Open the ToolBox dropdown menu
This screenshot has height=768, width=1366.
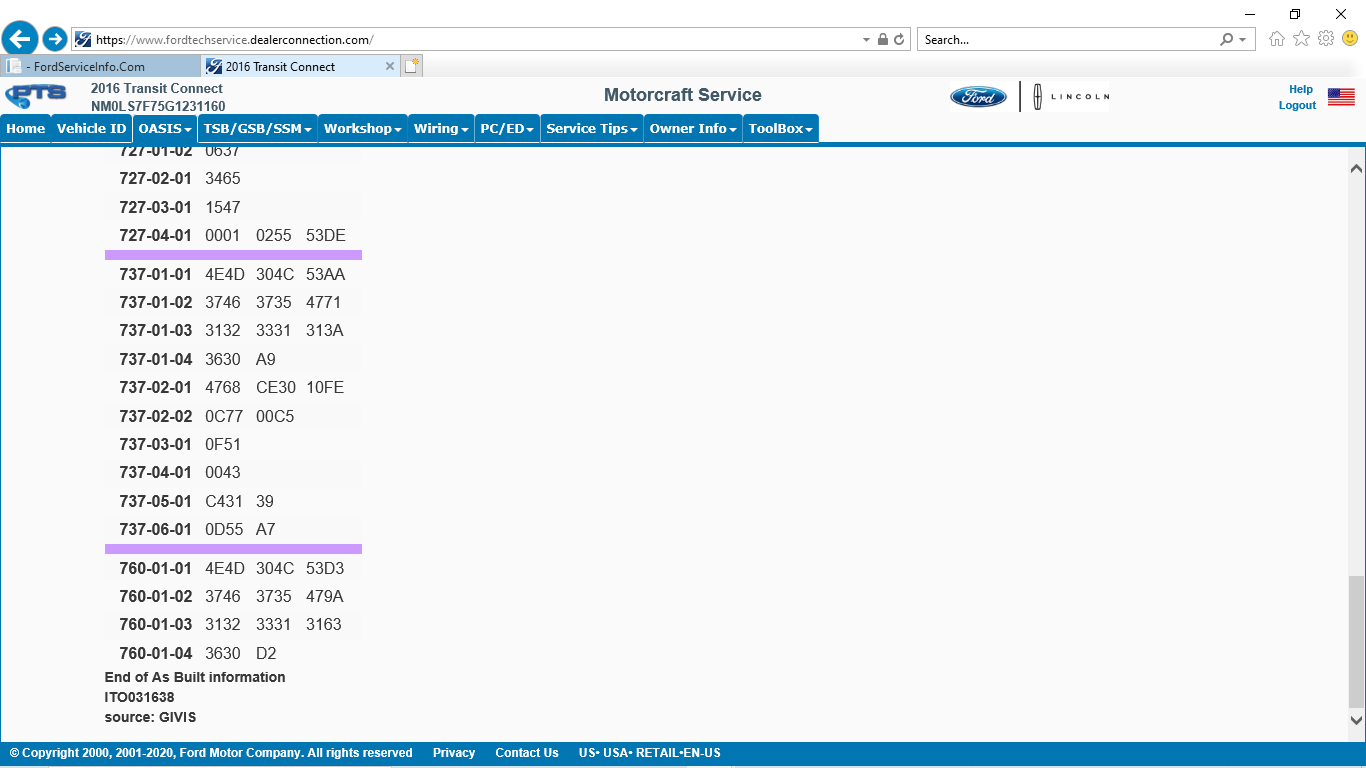[x=780, y=129]
